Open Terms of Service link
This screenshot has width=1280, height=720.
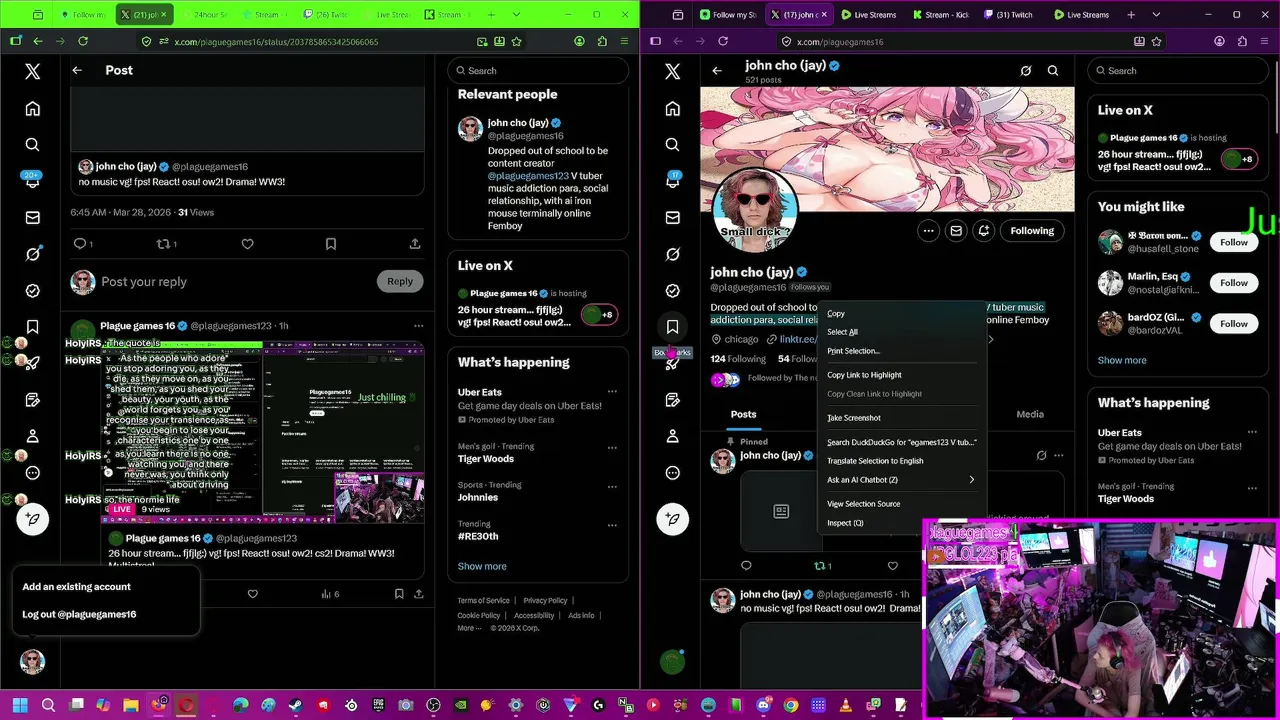point(483,601)
